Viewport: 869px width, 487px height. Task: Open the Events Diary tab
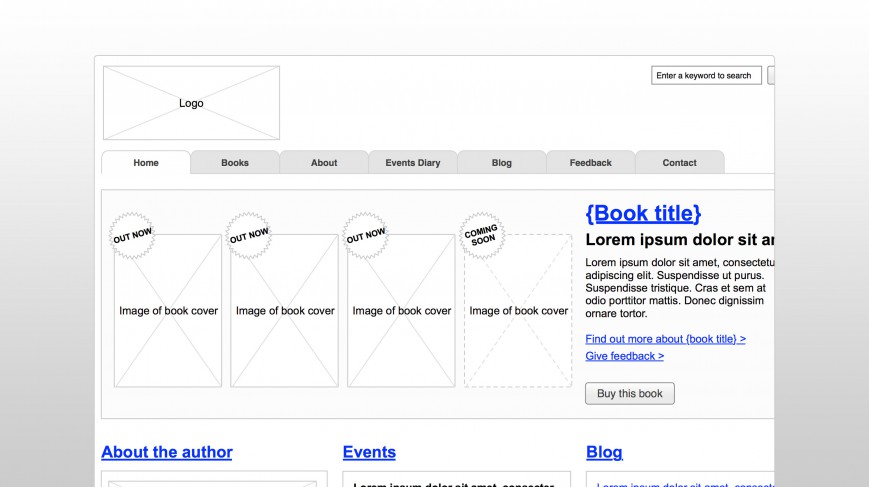click(413, 163)
